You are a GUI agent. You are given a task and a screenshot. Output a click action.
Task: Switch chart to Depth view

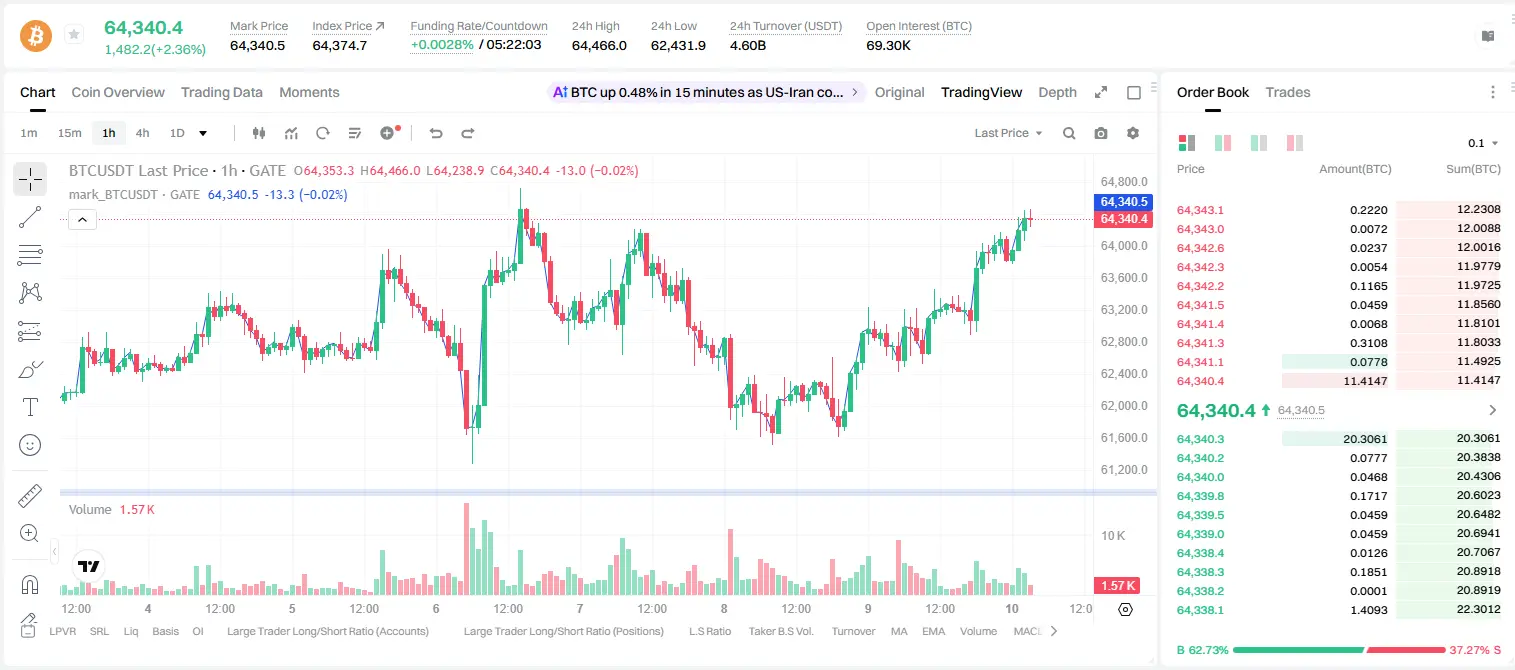(1057, 92)
